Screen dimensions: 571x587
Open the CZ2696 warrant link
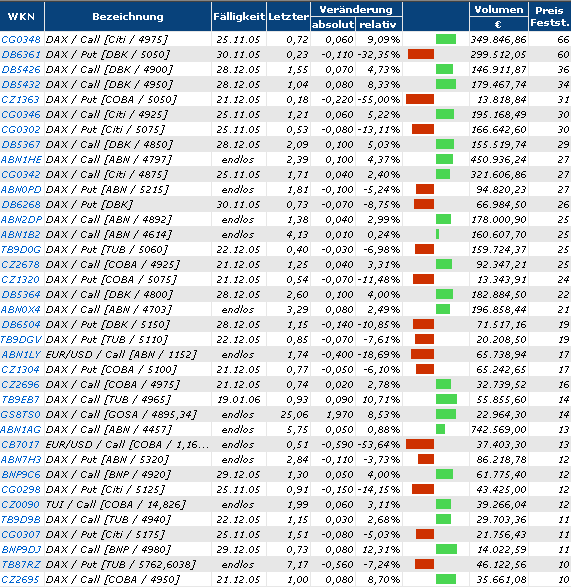21,384
